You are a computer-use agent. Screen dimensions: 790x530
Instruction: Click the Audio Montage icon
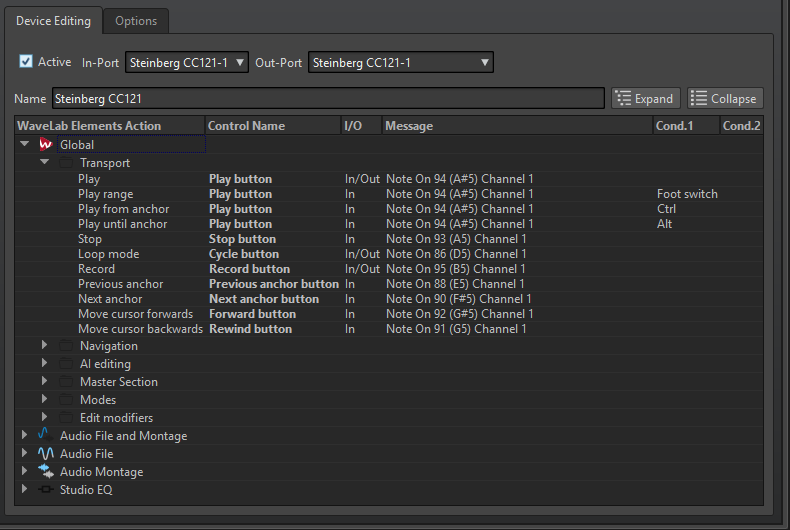[46, 472]
